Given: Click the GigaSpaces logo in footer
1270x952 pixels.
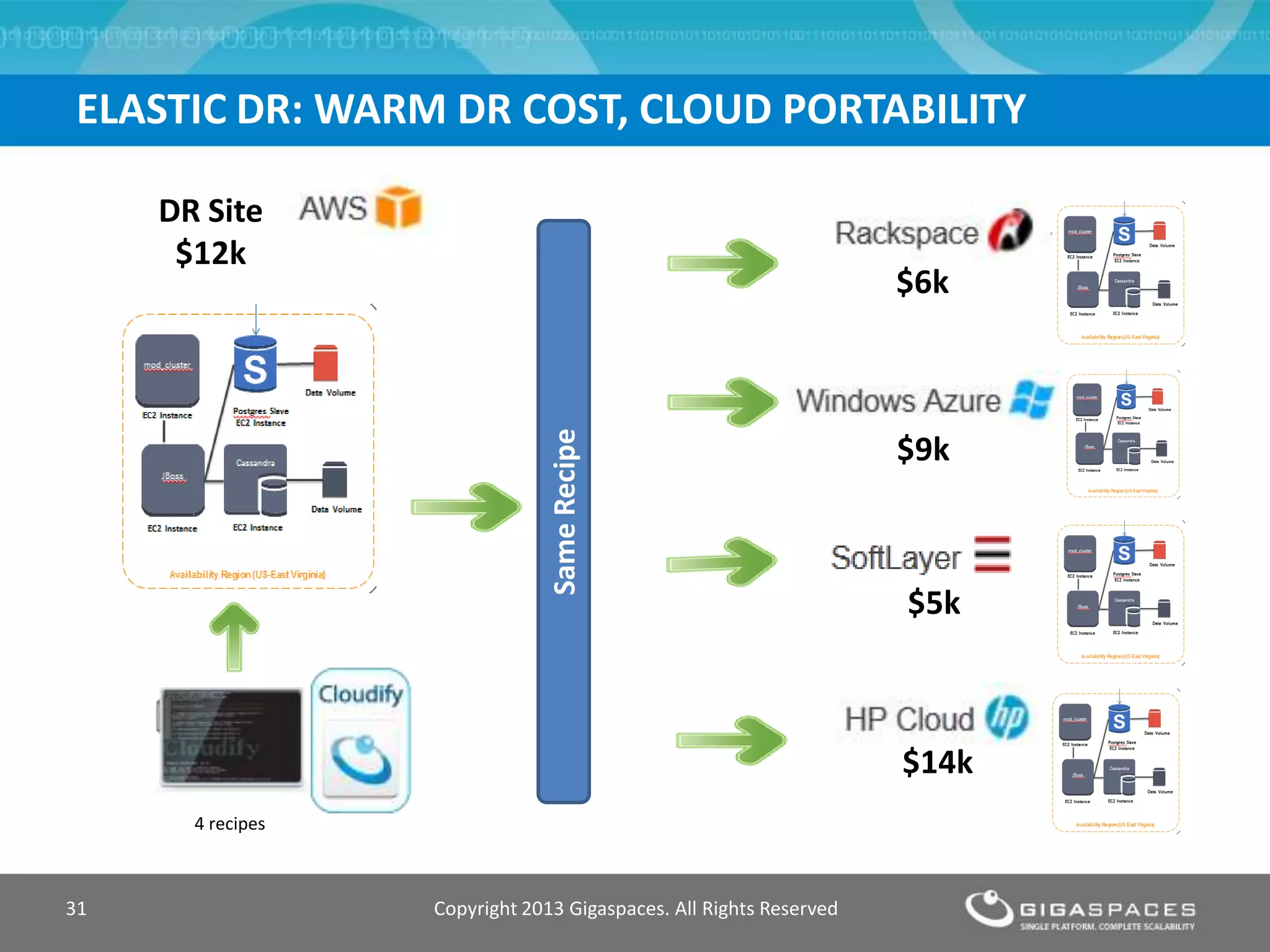Looking at the screenshot, I should 1080,910.
